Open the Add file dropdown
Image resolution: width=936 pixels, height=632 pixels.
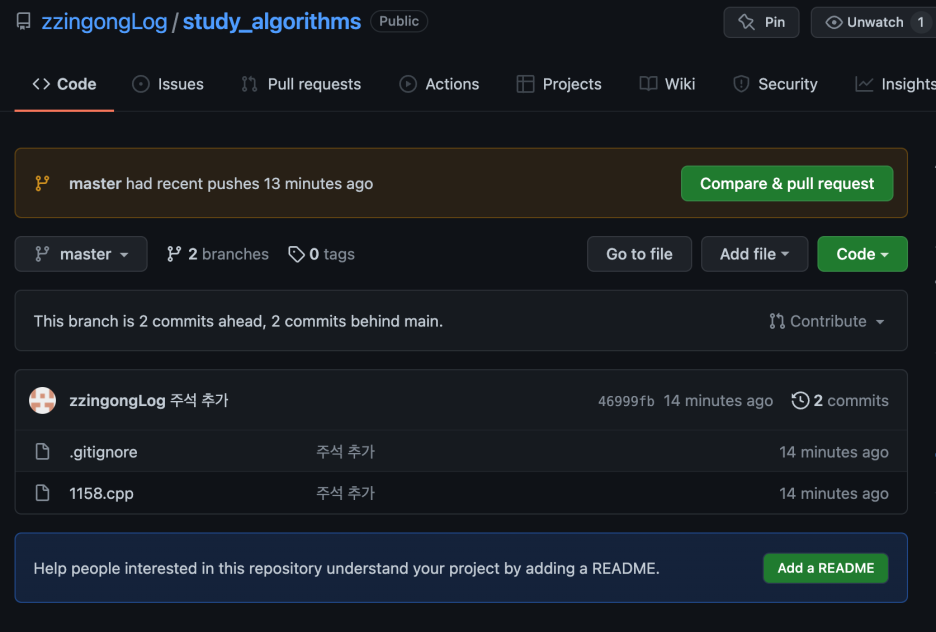point(755,254)
